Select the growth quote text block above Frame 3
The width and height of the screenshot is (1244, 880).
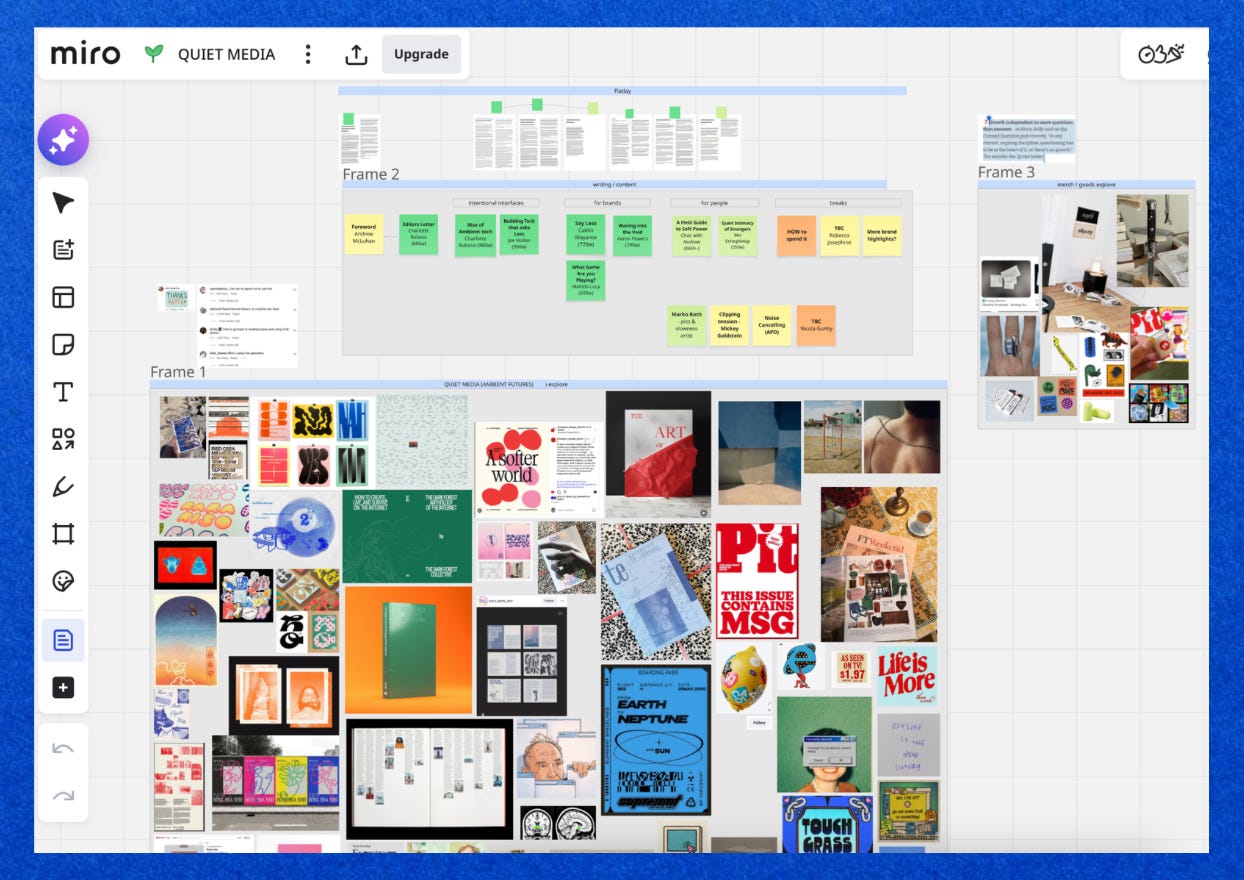click(1026, 138)
